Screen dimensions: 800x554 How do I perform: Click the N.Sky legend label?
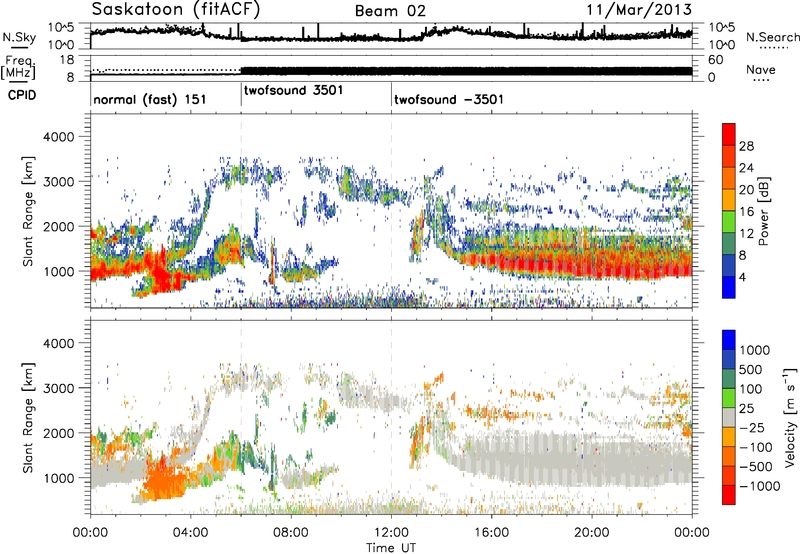(x=19, y=37)
